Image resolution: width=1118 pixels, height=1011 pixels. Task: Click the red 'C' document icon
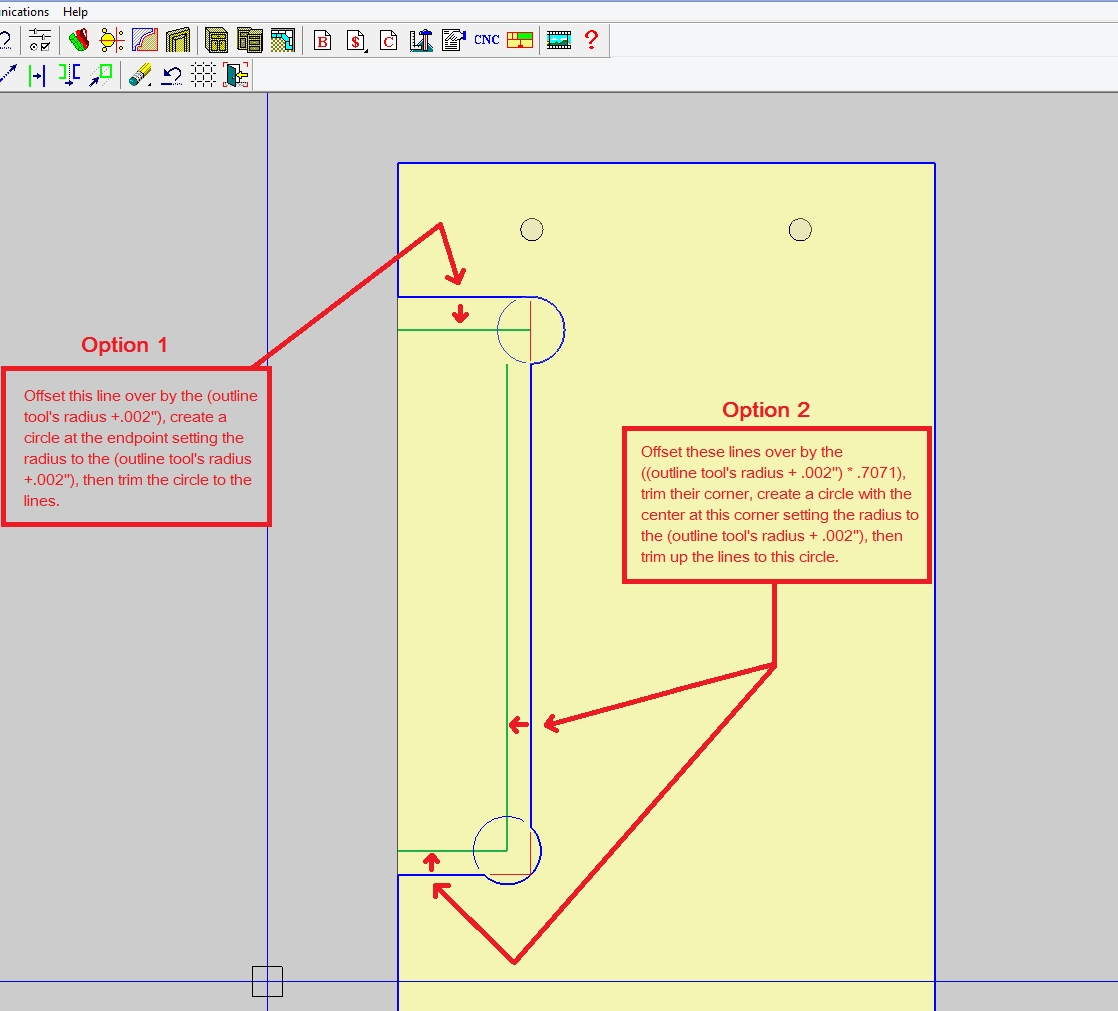coord(388,40)
